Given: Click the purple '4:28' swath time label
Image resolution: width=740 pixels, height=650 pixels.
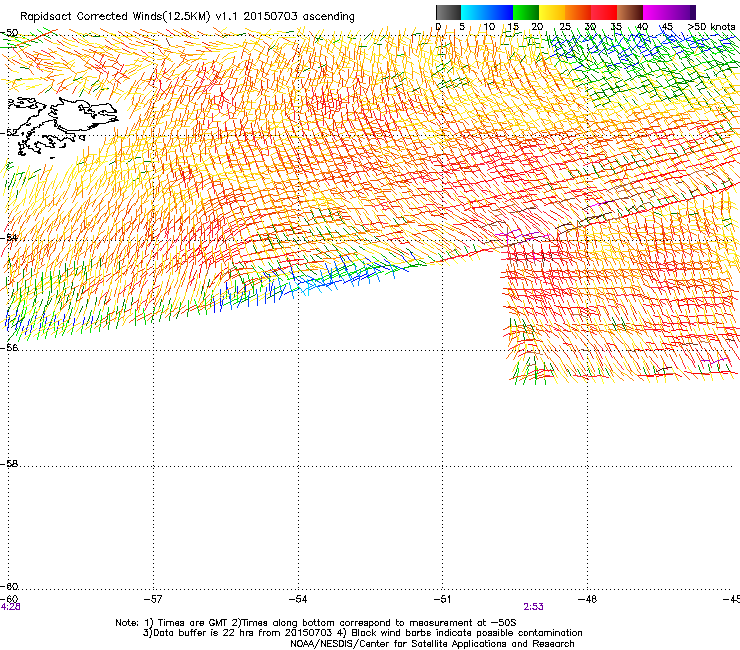Looking at the screenshot, I should point(10,607).
